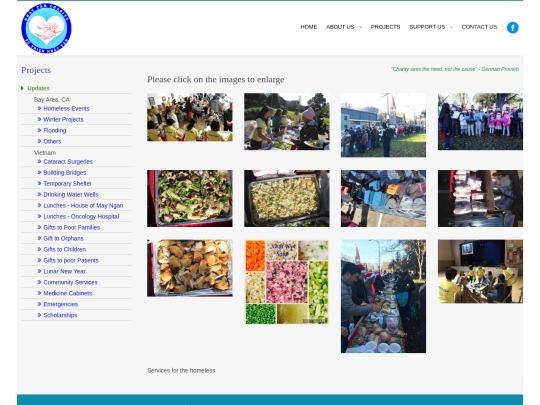Open Flooding projects link

click(x=55, y=131)
